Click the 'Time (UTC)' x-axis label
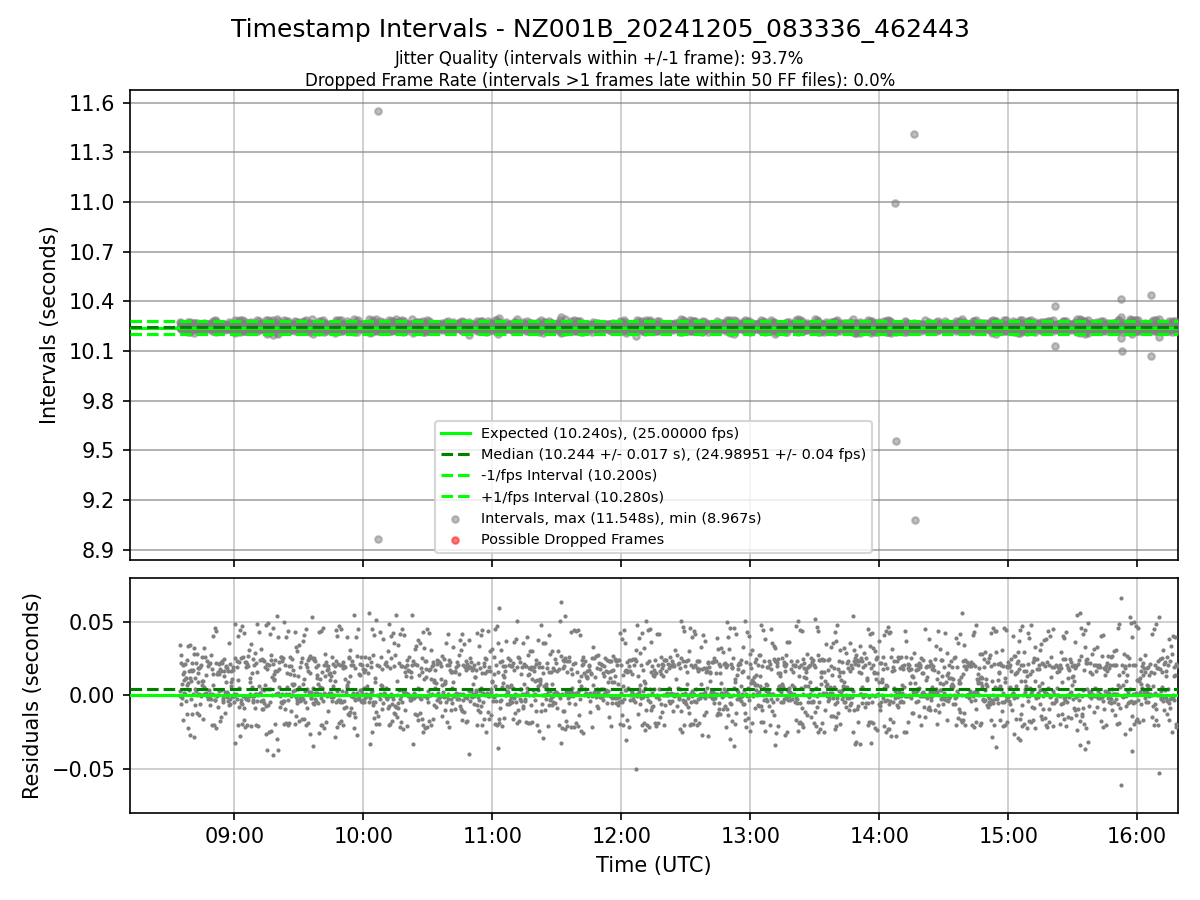 pos(654,865)
